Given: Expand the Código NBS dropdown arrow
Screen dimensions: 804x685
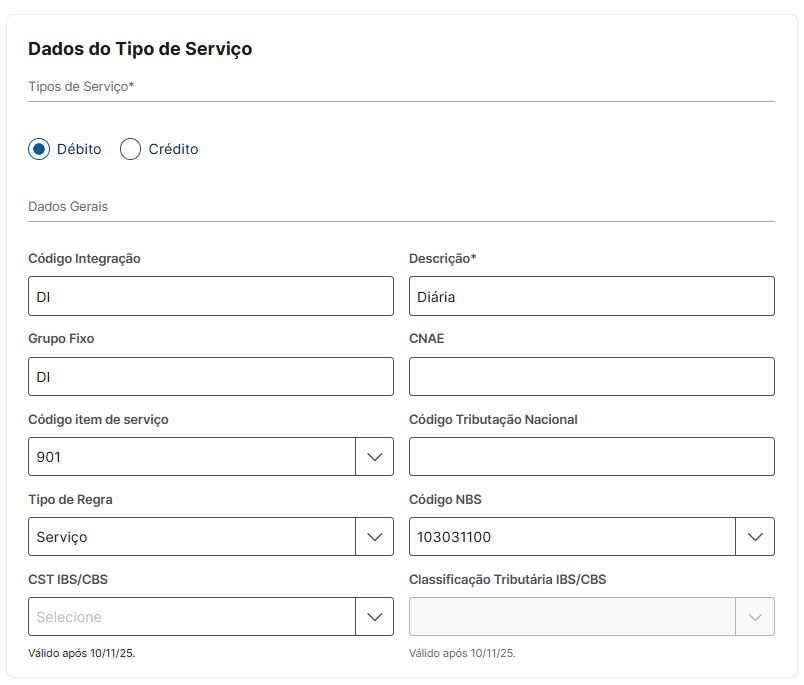Looking at the screenshot, I should [x=755, y=537].
